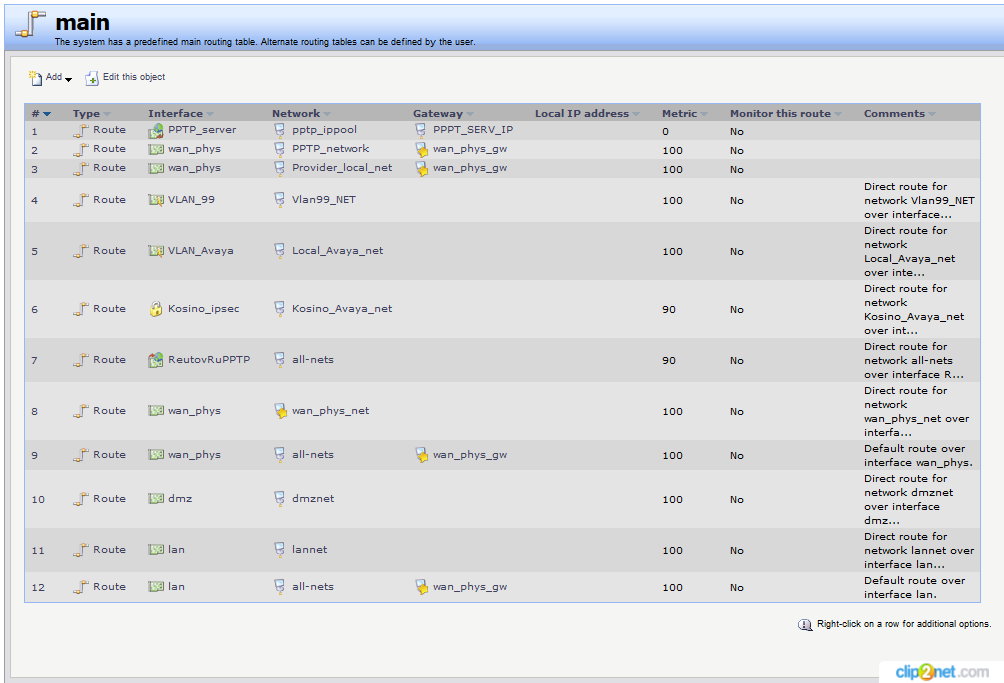
Task: Sort by Monitor this route column
Action: click(786, 113)
